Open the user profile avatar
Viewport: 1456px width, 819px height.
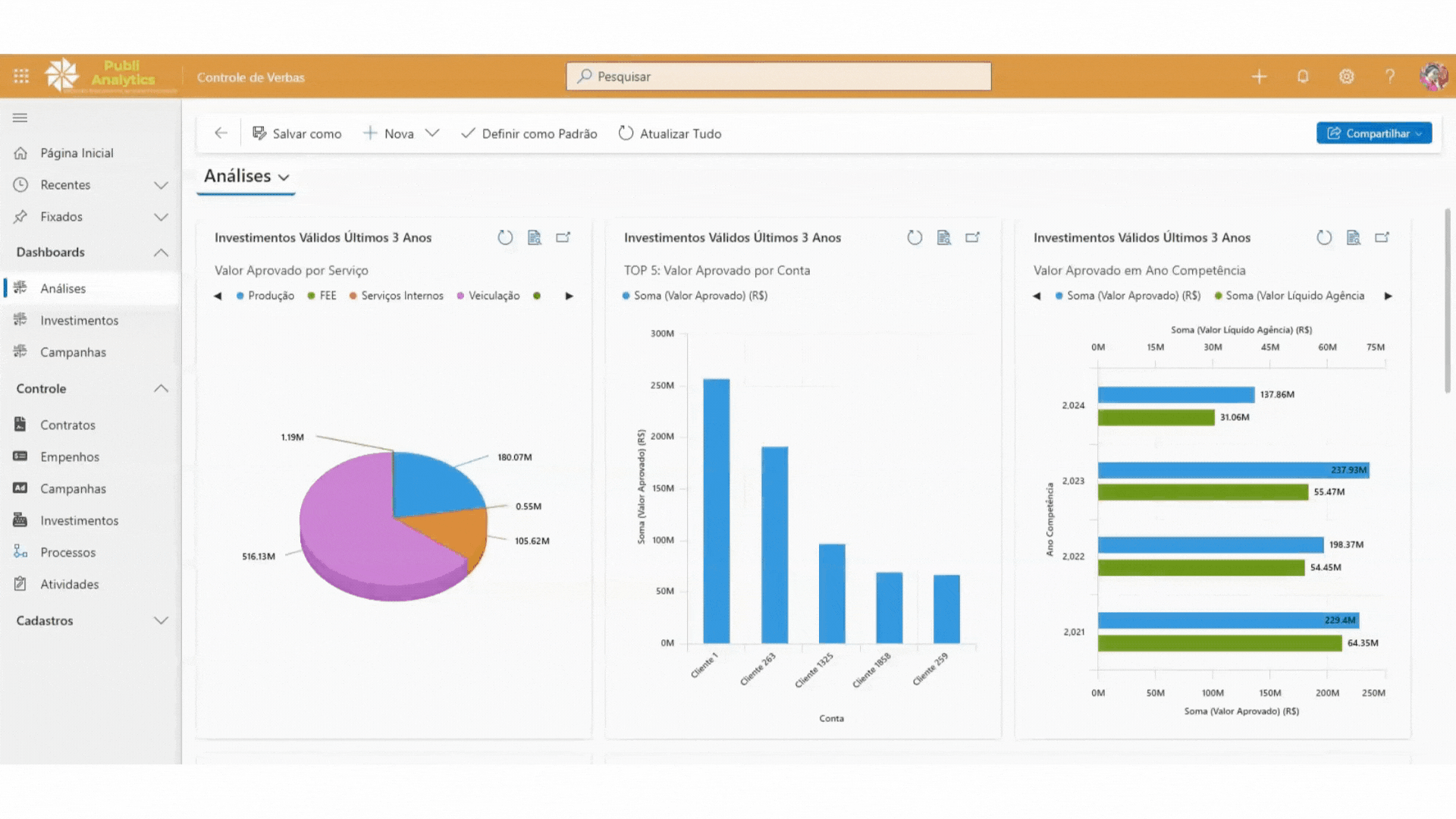pyautogui.click(x=1433, y=77)
